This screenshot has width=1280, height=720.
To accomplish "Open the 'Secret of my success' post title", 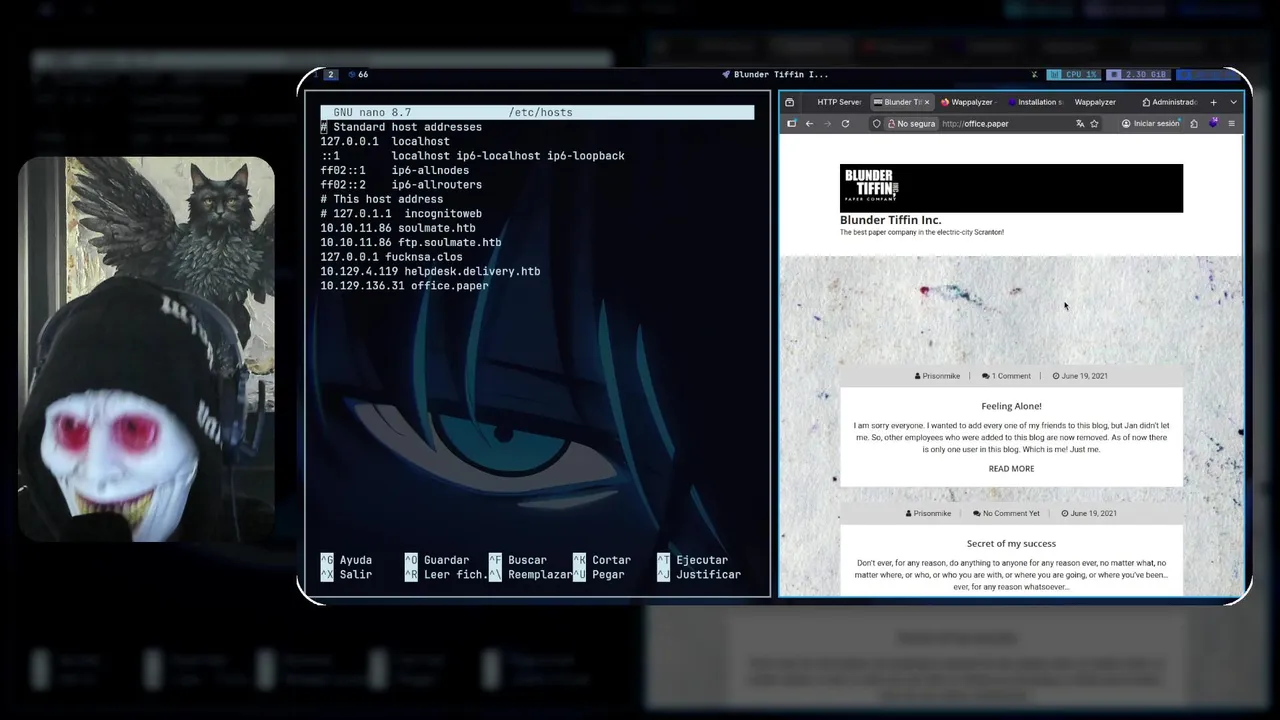I will pyautogui.click(x=1011, y=543).
